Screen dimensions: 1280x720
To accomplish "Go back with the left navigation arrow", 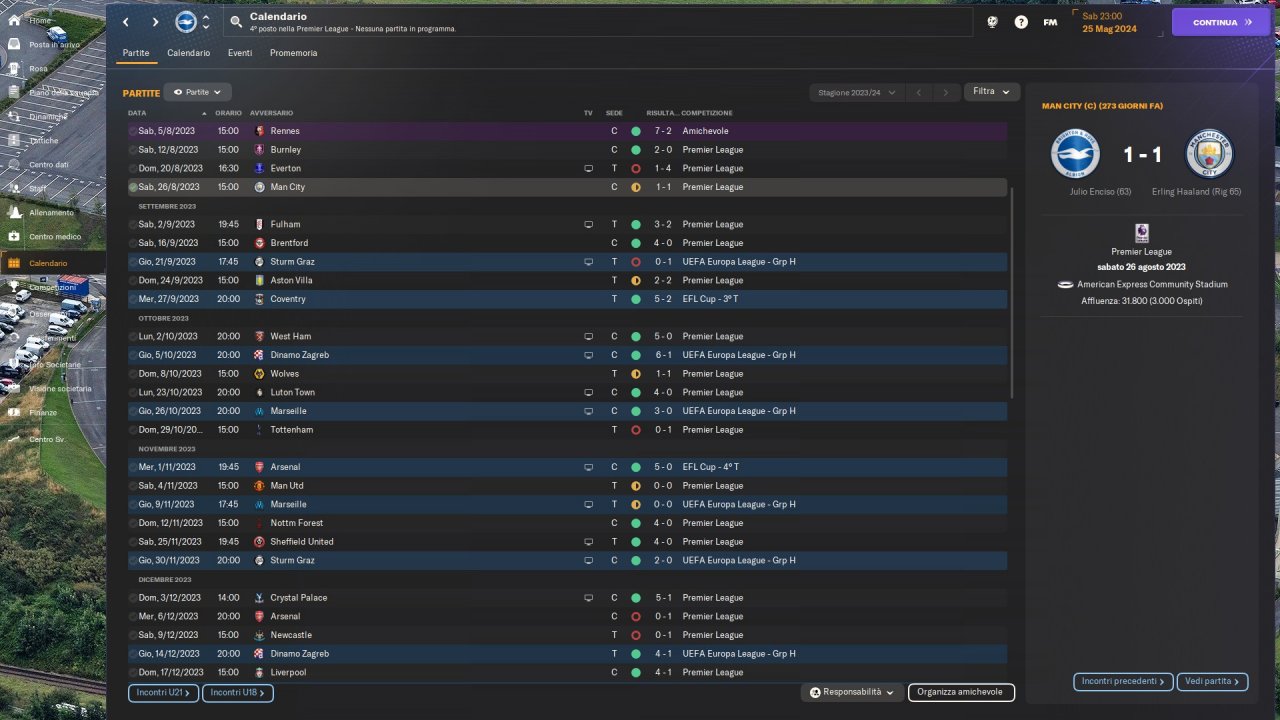I will [126, 22].
